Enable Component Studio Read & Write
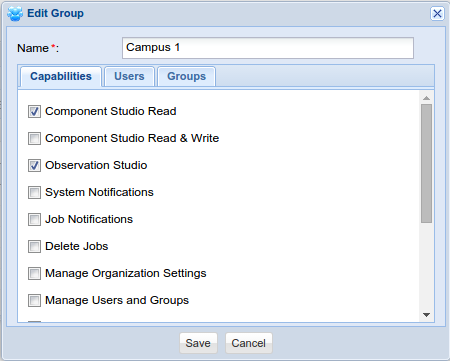Screen dimensions: 450x361 34,138
